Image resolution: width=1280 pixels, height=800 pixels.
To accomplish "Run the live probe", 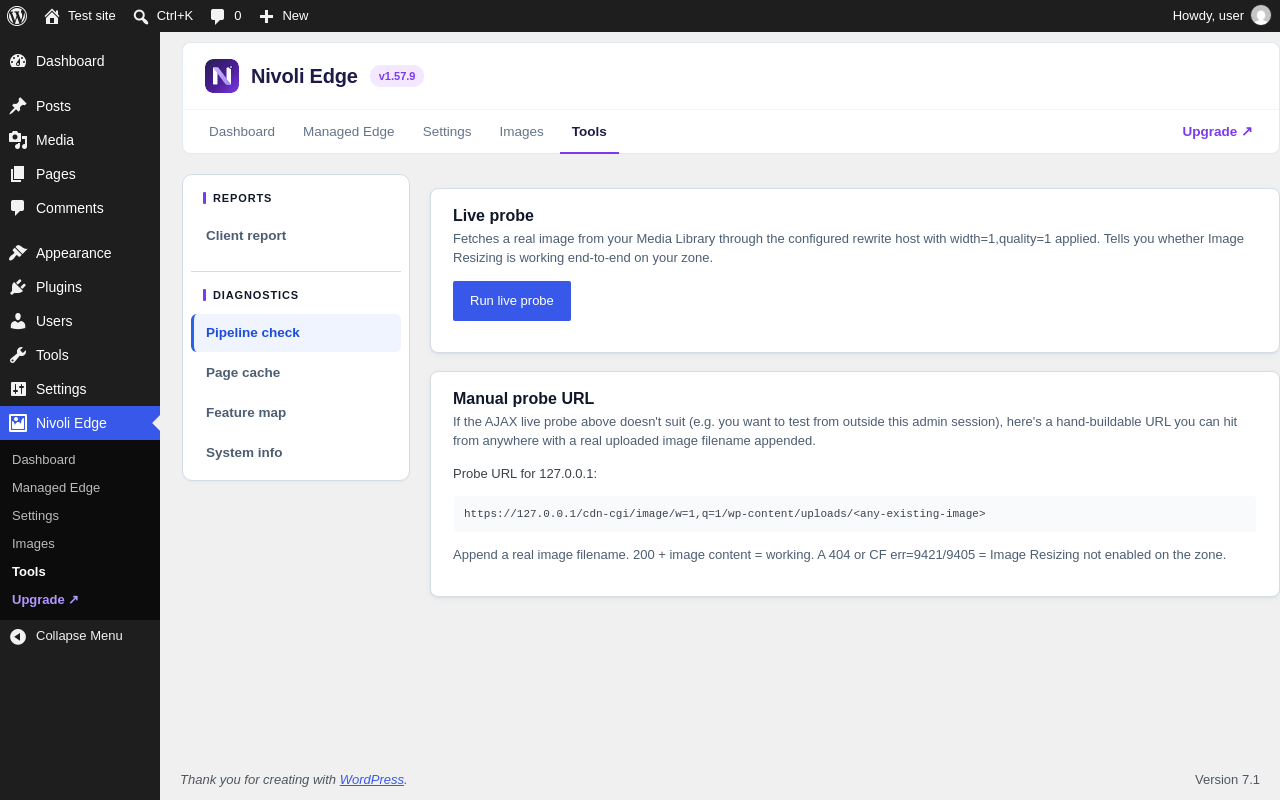I will click(512, 301).
